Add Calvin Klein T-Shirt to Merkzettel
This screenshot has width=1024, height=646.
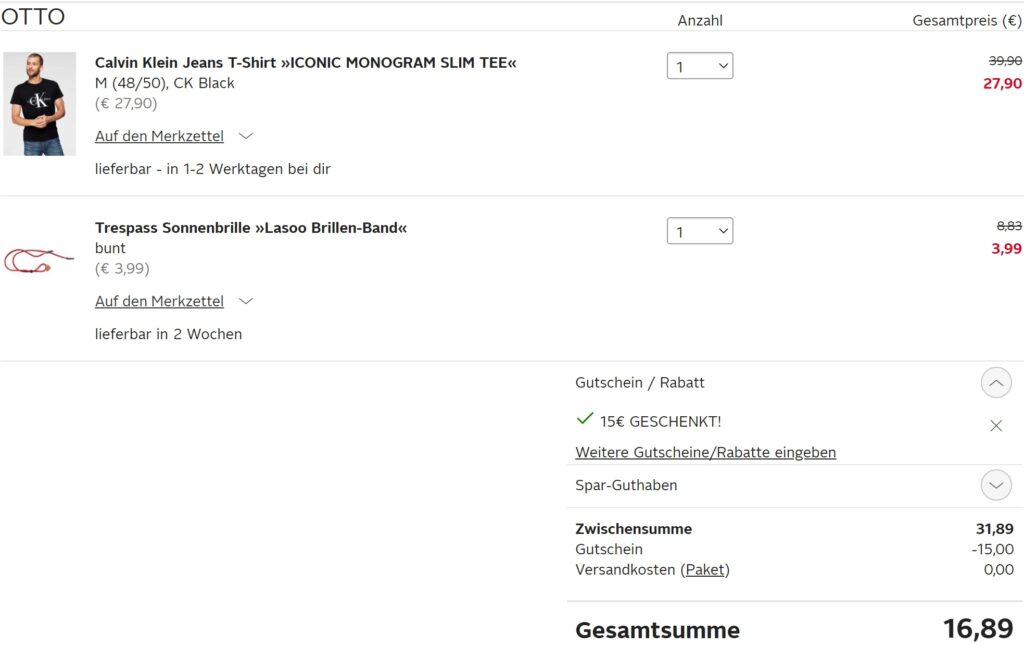coord(159,136)
